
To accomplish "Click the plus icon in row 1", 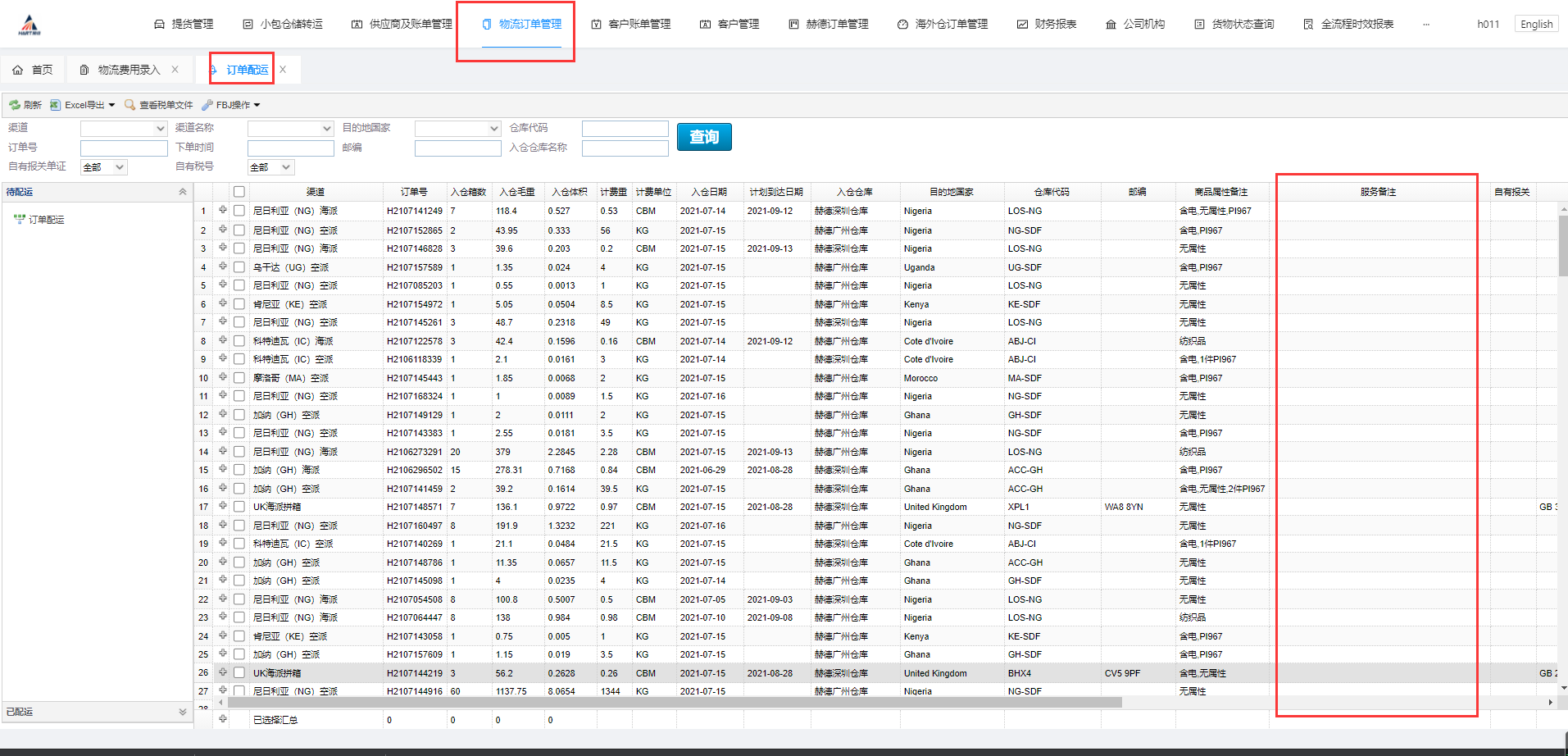I will point(222,211).
